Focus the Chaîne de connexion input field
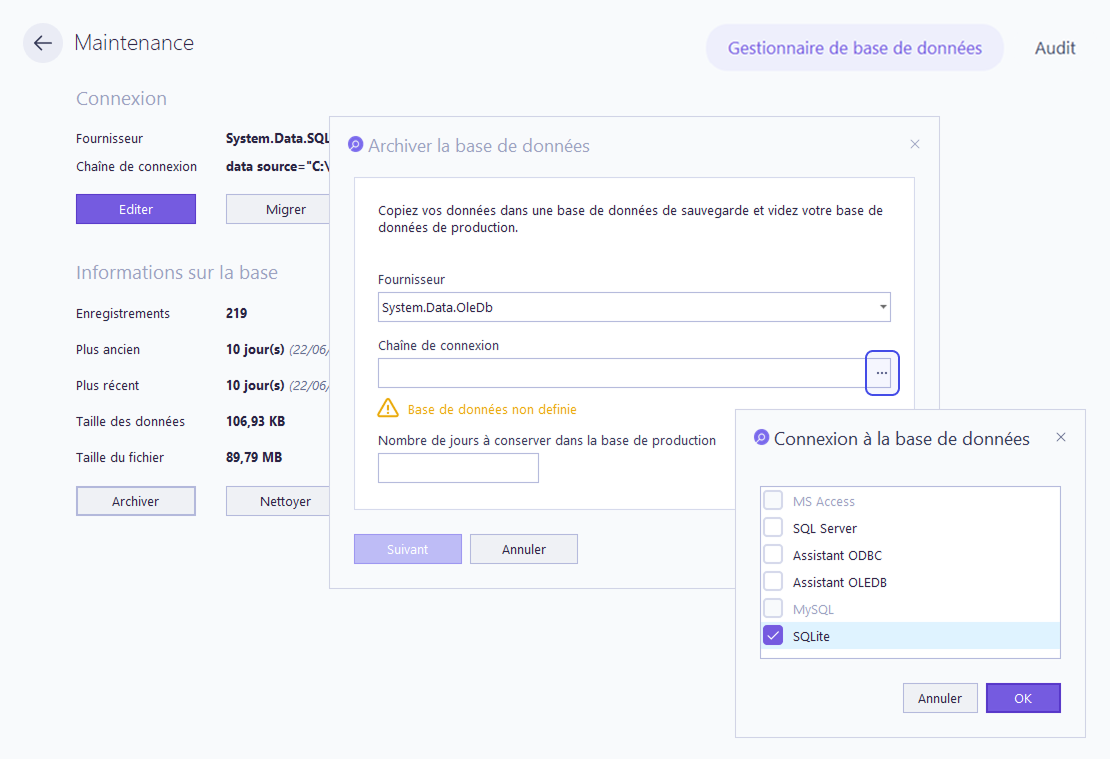1110x759 pixels. click(622, 372)
